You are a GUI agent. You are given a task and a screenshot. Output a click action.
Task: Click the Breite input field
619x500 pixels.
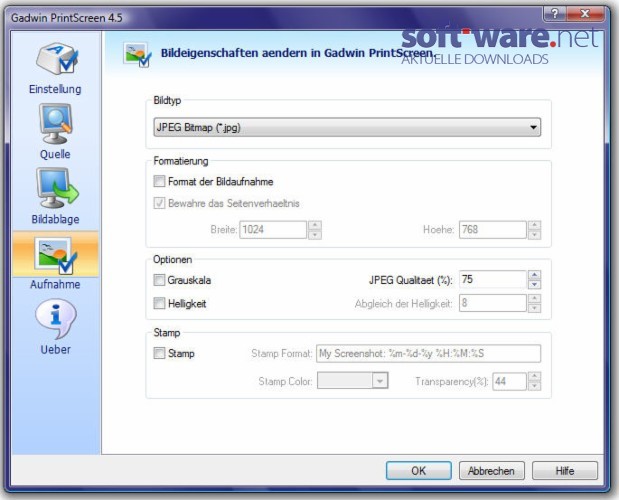[x=273, y=230]
